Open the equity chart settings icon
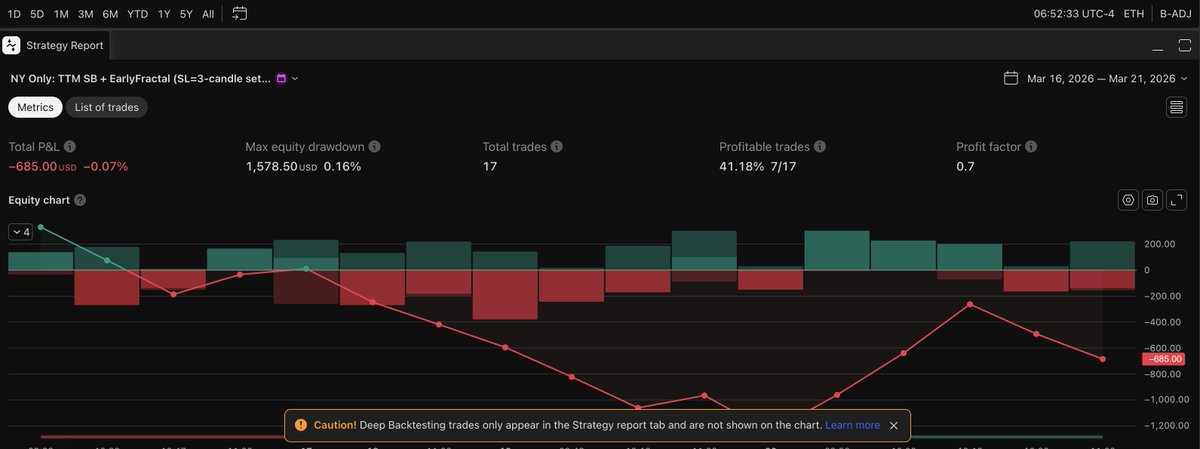 coord(1128,200)
